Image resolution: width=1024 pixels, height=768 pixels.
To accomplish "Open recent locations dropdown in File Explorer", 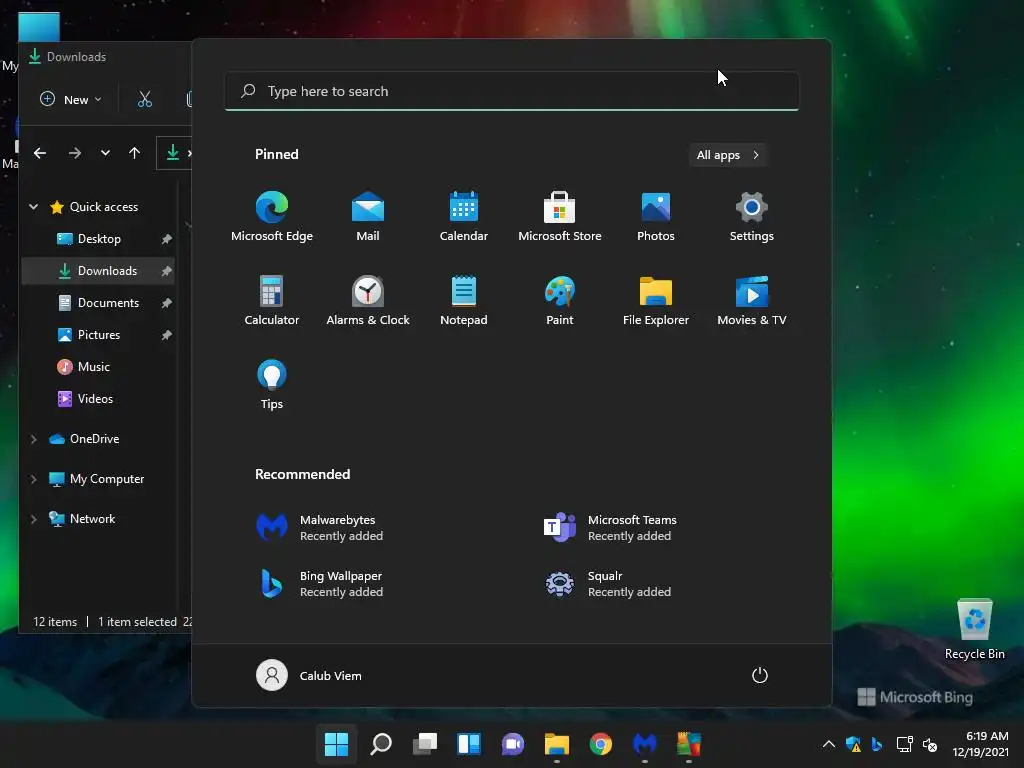I will pos(105,153).
